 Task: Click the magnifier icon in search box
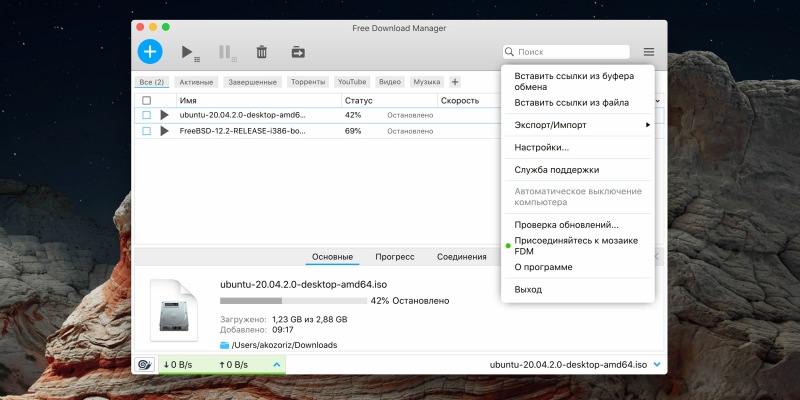[x=509, y=52]
